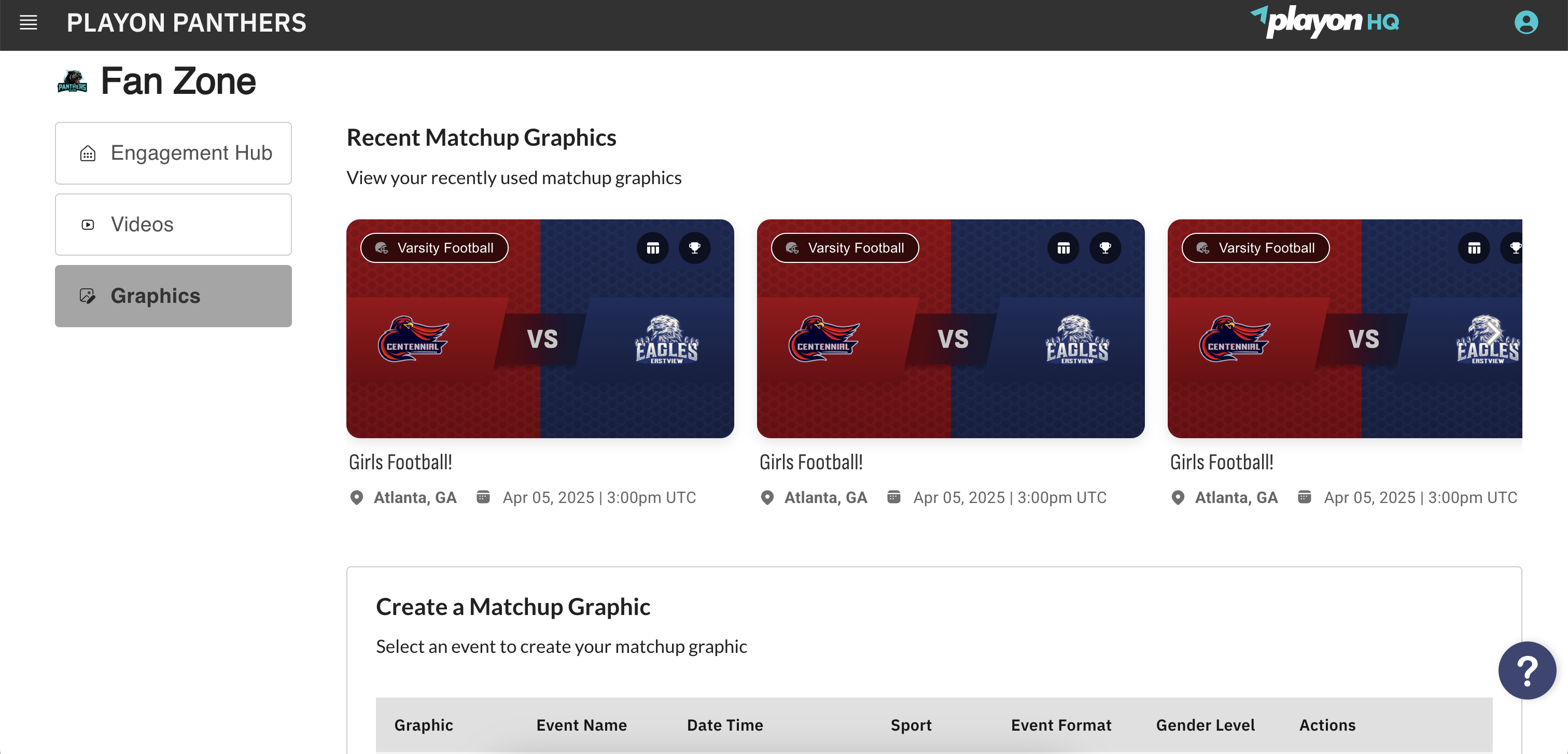This screenshot has width=1568, height=754.
Task: Click the Centennial logo on the first matchup card
Action: click(x=413, y=338)
